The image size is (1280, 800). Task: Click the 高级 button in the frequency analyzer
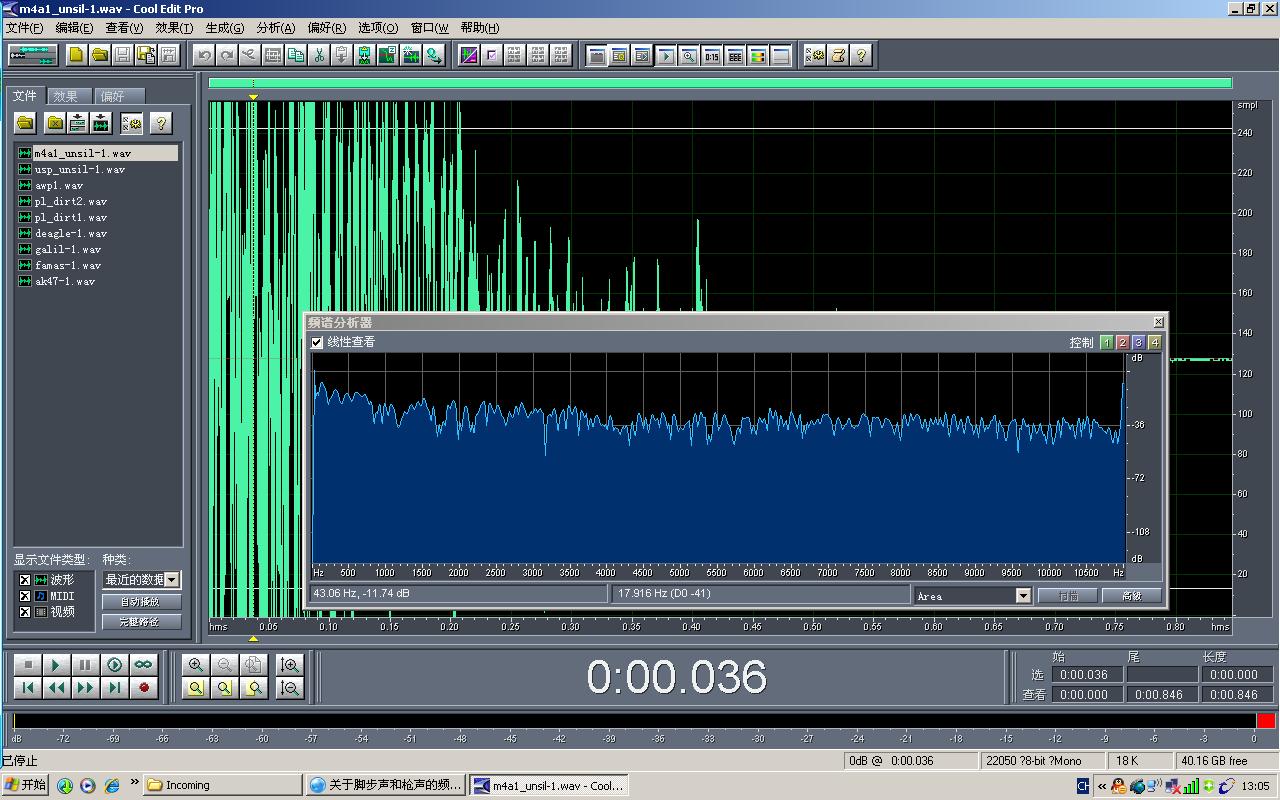point(1130,596)
